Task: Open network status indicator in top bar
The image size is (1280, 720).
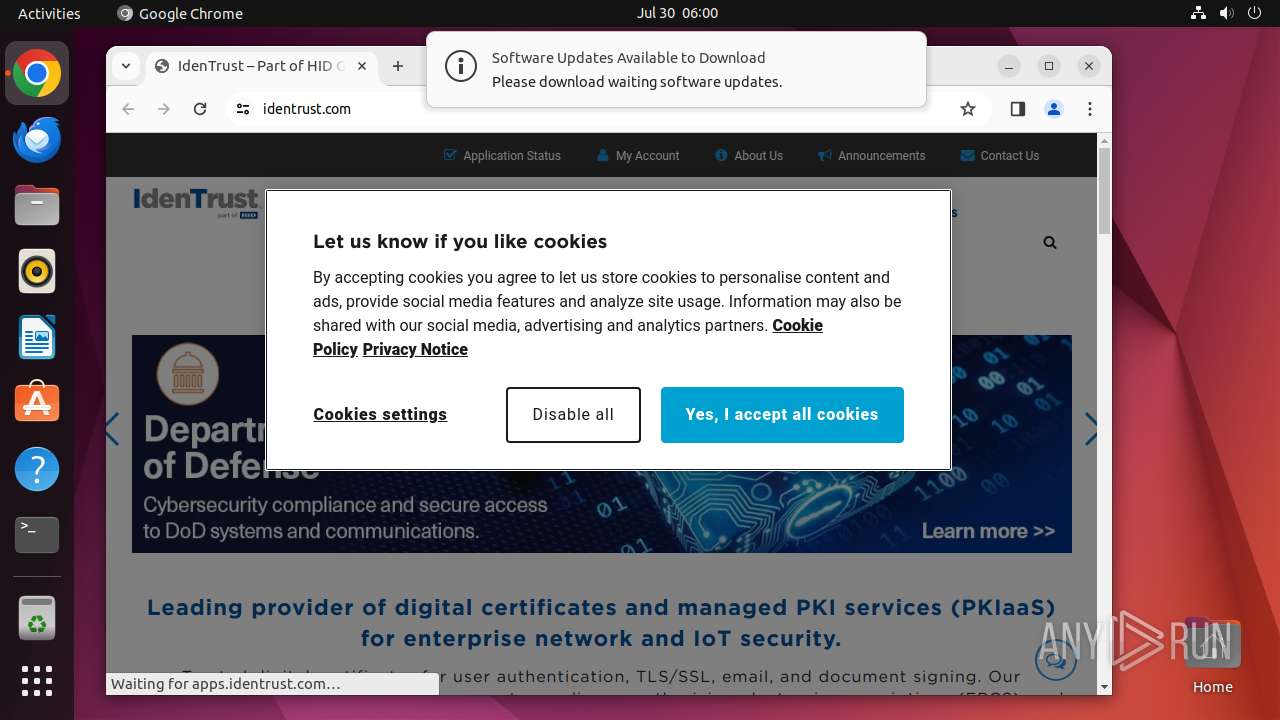Action: point(1199,13)
